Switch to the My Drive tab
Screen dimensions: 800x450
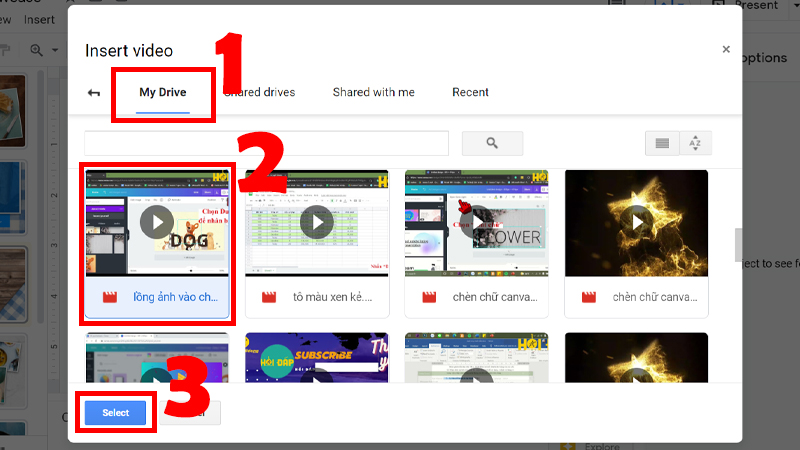(163, 92)
